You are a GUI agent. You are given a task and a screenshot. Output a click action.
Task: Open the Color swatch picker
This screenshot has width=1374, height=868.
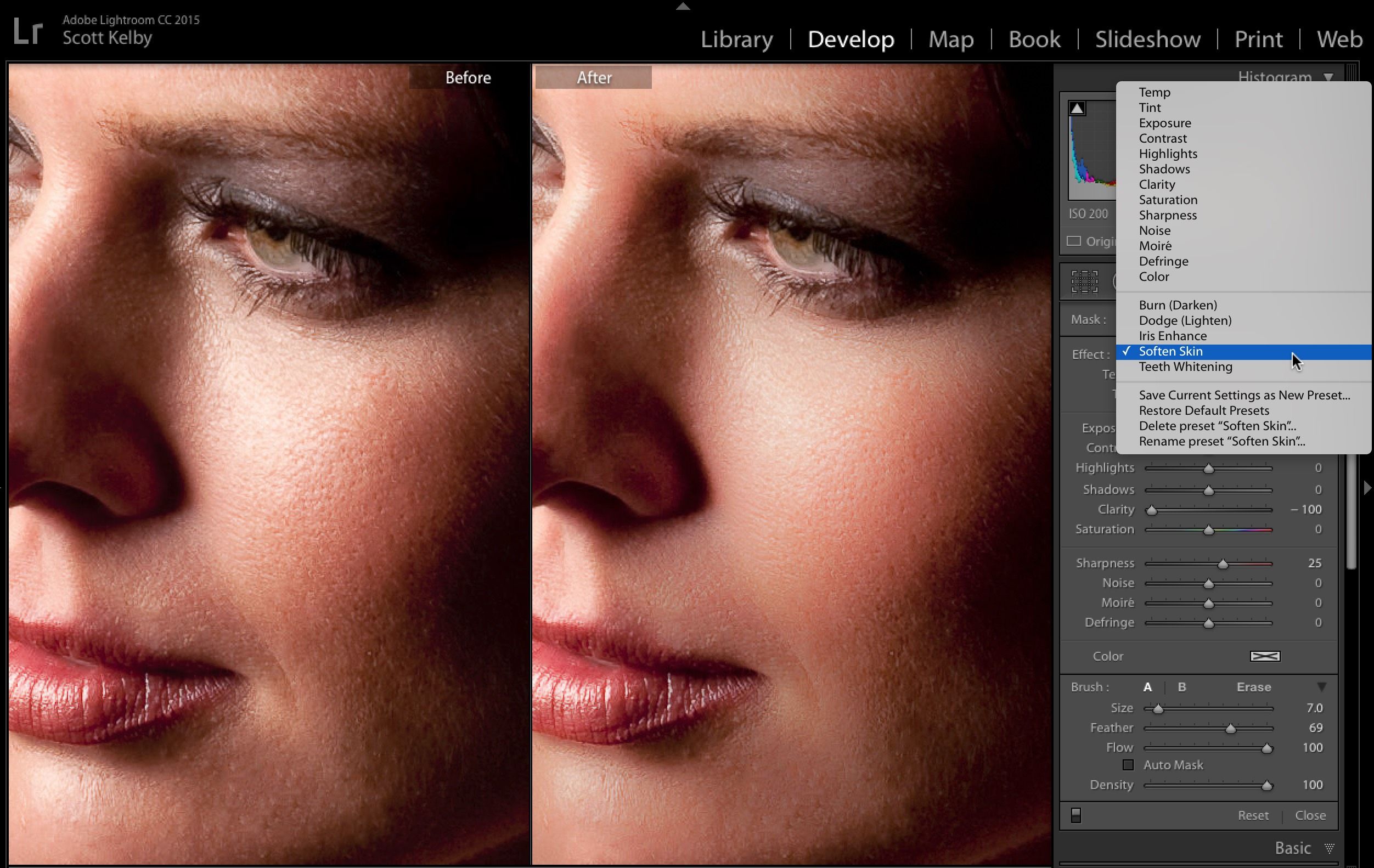pyautogui.click(x=1265, y=656)
